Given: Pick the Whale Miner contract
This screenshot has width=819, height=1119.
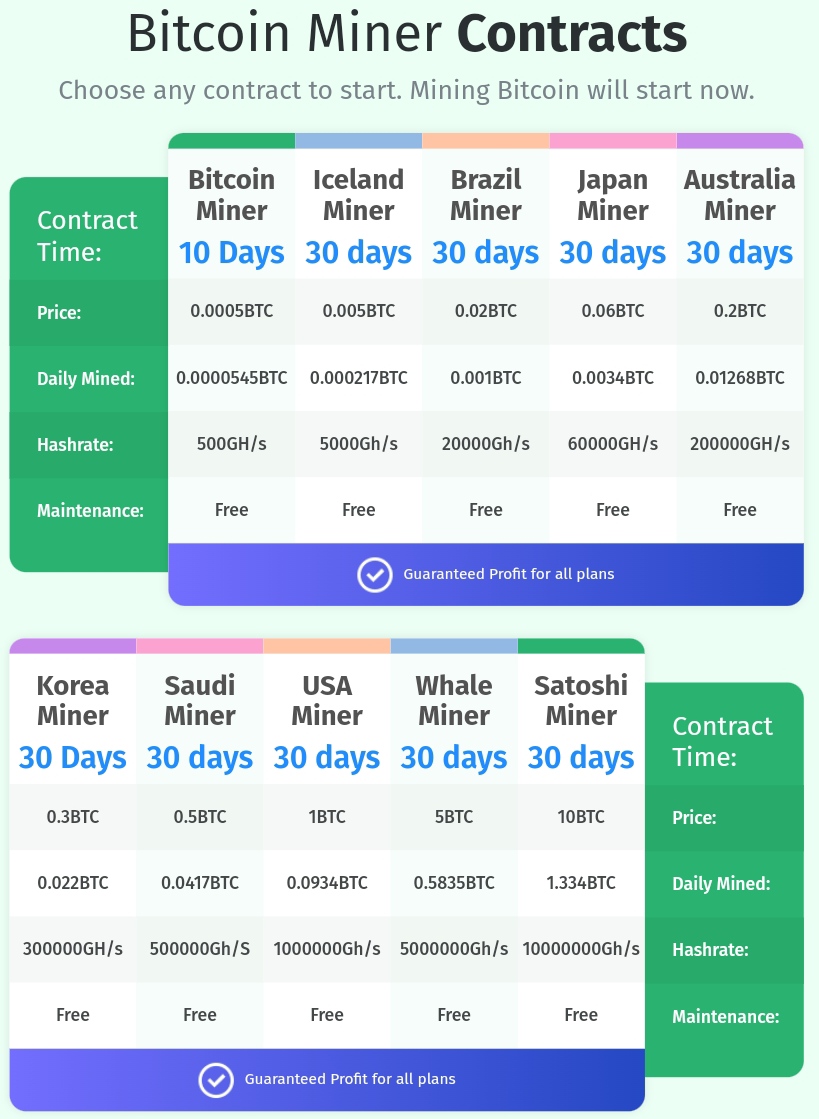Looking at the screenshot, I should pos(454,720).
